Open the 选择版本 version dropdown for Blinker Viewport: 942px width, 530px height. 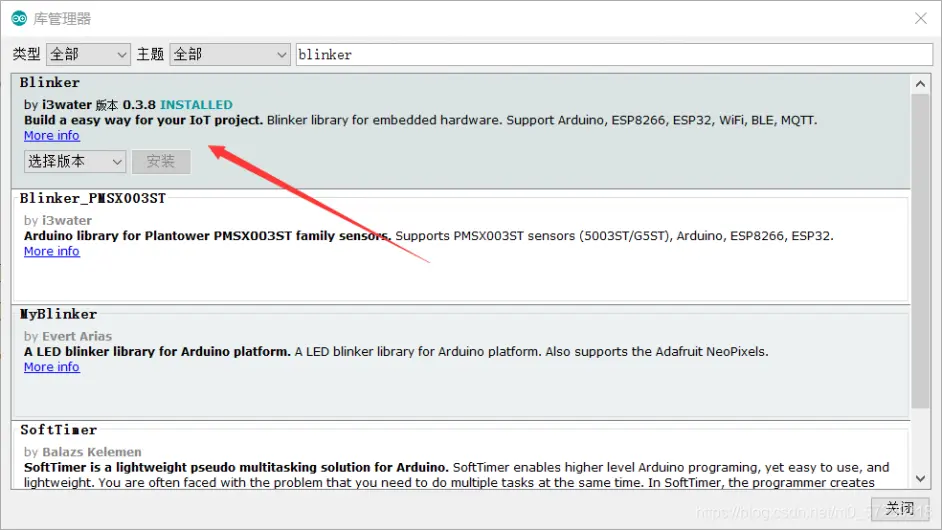click(x=75, y=162)
